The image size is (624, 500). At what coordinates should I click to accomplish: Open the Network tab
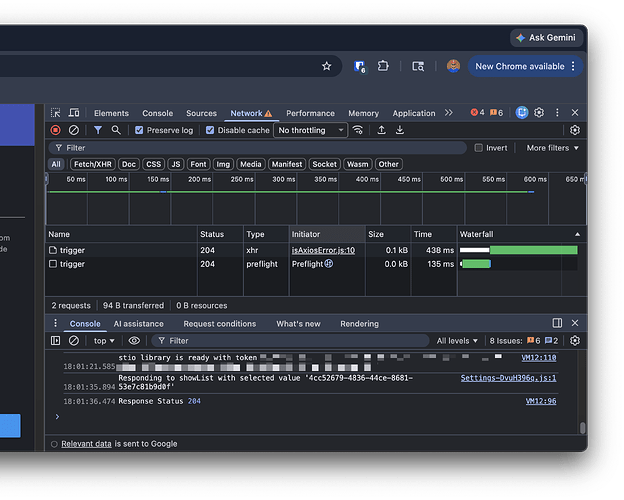pyautogui.click(x=251, y=113)
